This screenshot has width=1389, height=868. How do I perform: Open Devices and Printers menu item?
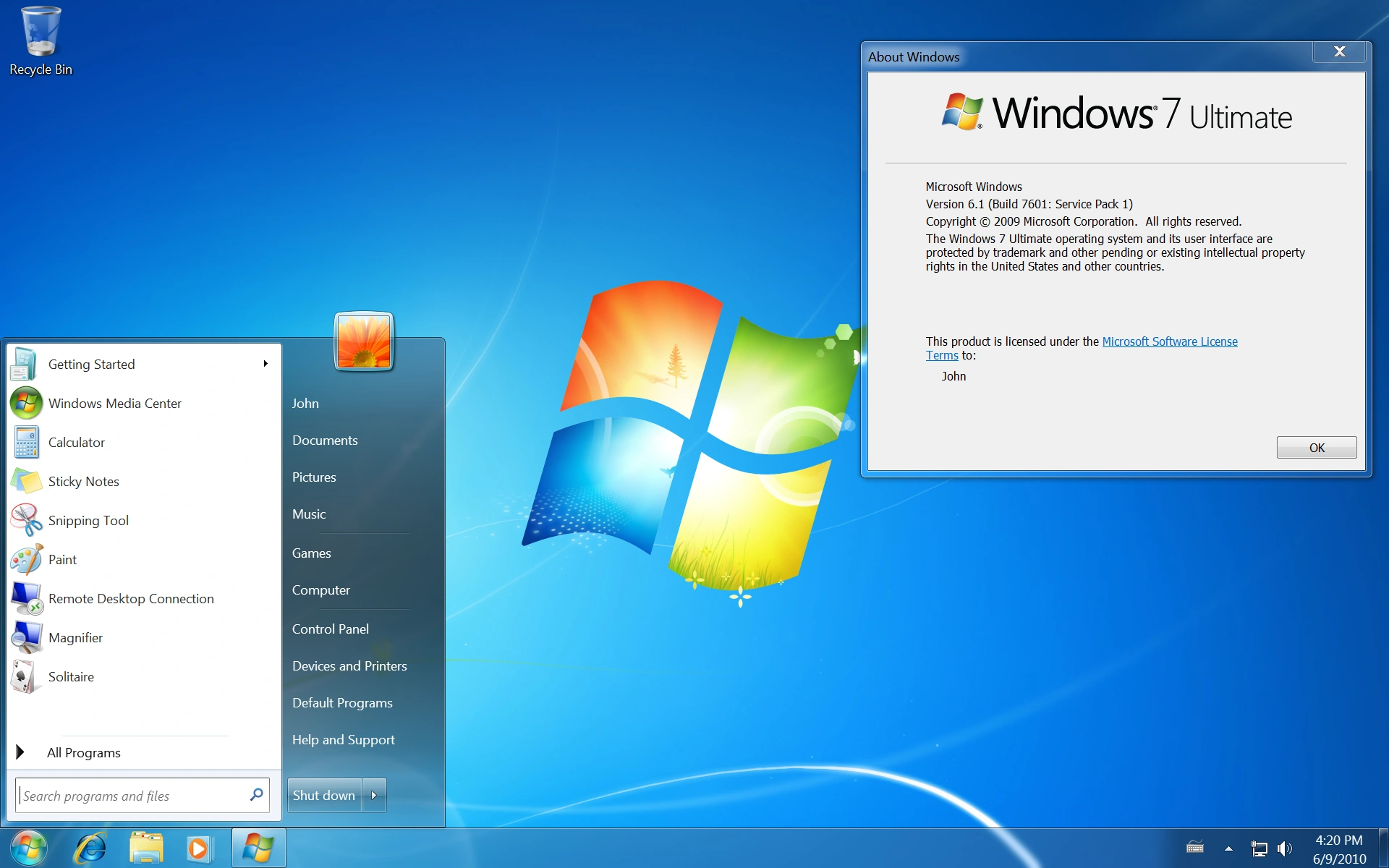coord(349,665)
